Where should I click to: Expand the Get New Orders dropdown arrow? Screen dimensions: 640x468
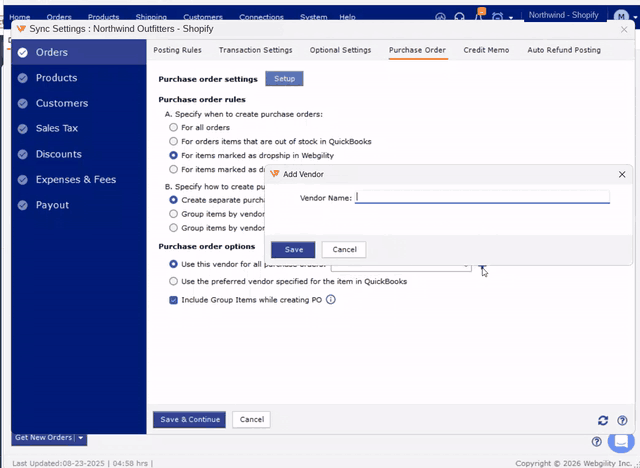[81, 438]
